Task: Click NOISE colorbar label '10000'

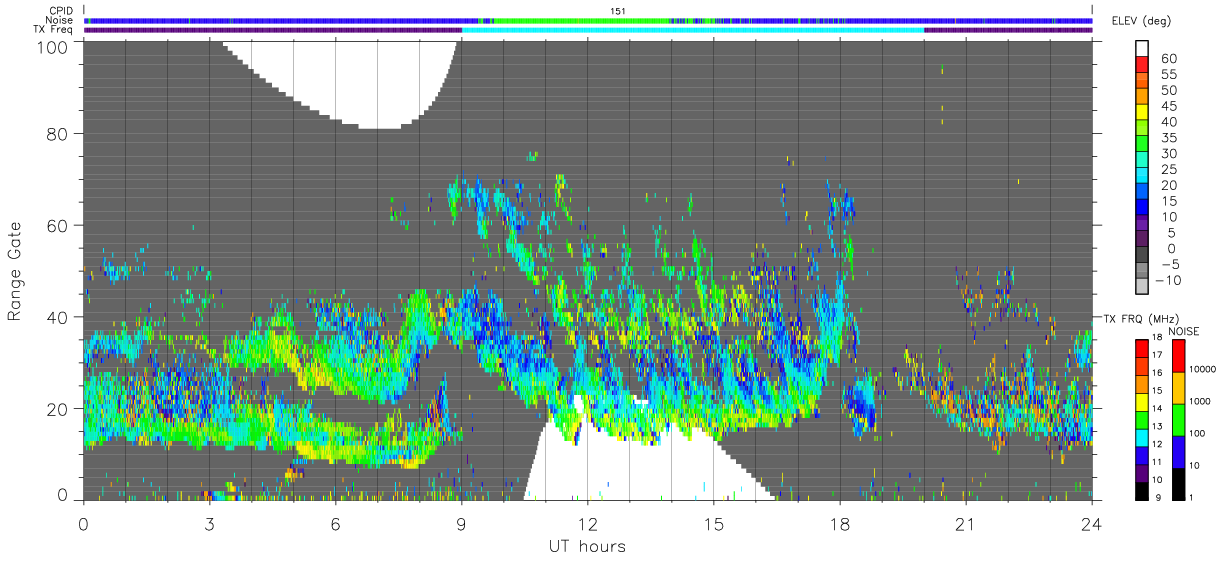Action: 1202,369
